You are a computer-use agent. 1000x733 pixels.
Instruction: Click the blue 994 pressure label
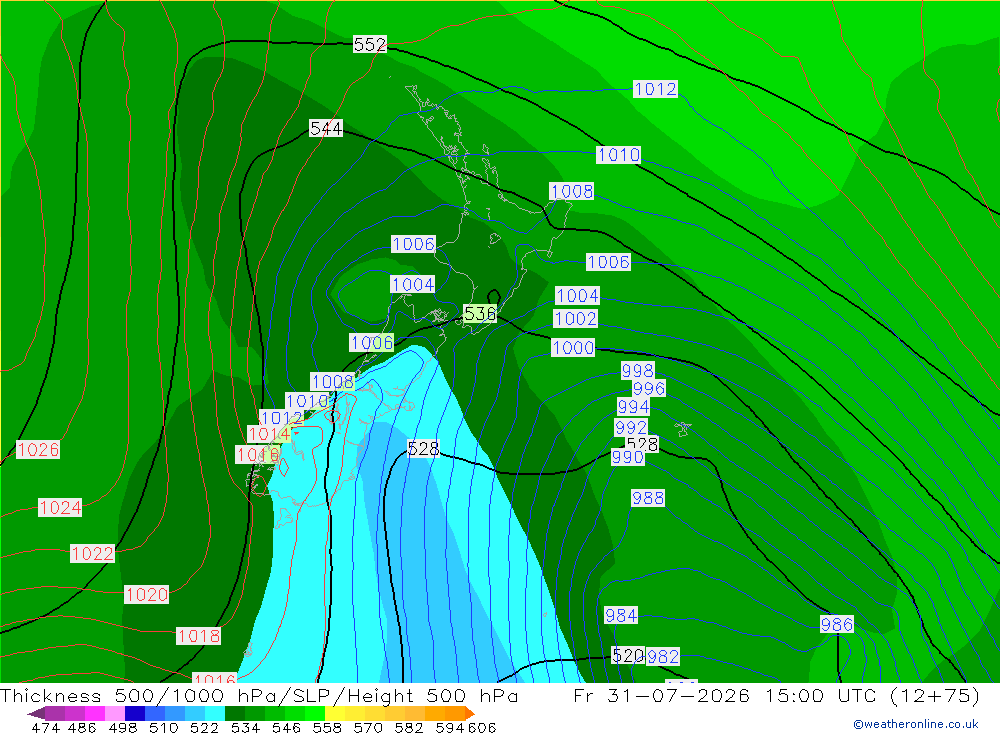coord(633,406)
